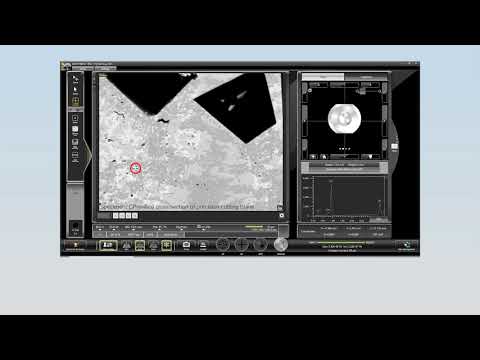The height and width of the screenshot is (360, 480).
Task: Select the highlighted crosshair point-analysis tool
Action: (75, 101)
